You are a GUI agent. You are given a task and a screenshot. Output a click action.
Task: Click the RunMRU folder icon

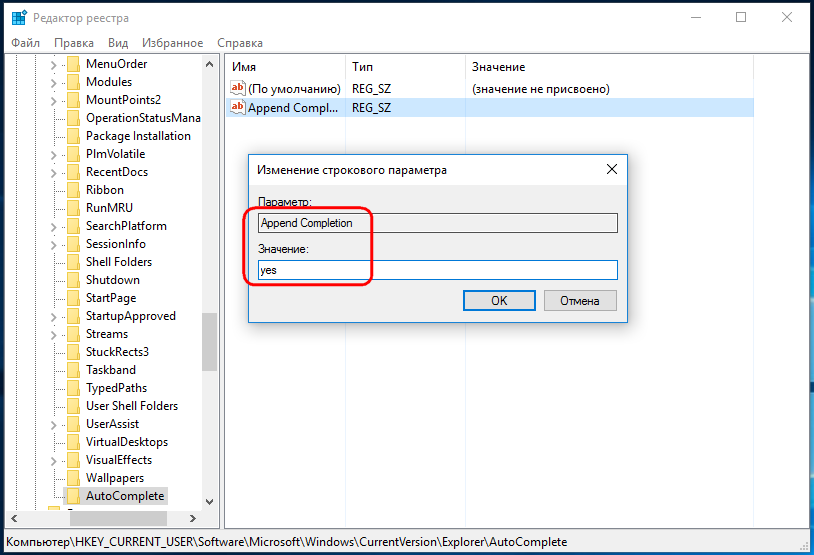(73, 208)
